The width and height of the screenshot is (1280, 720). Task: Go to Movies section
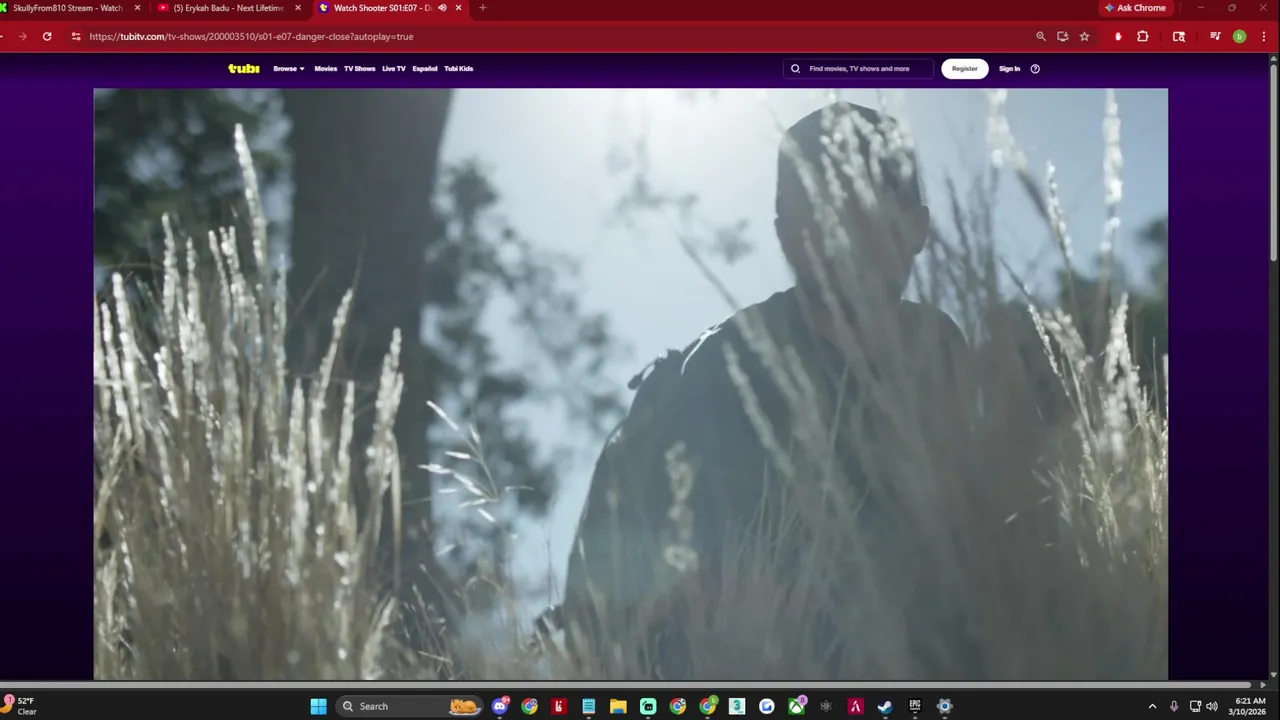click(326, 69)
